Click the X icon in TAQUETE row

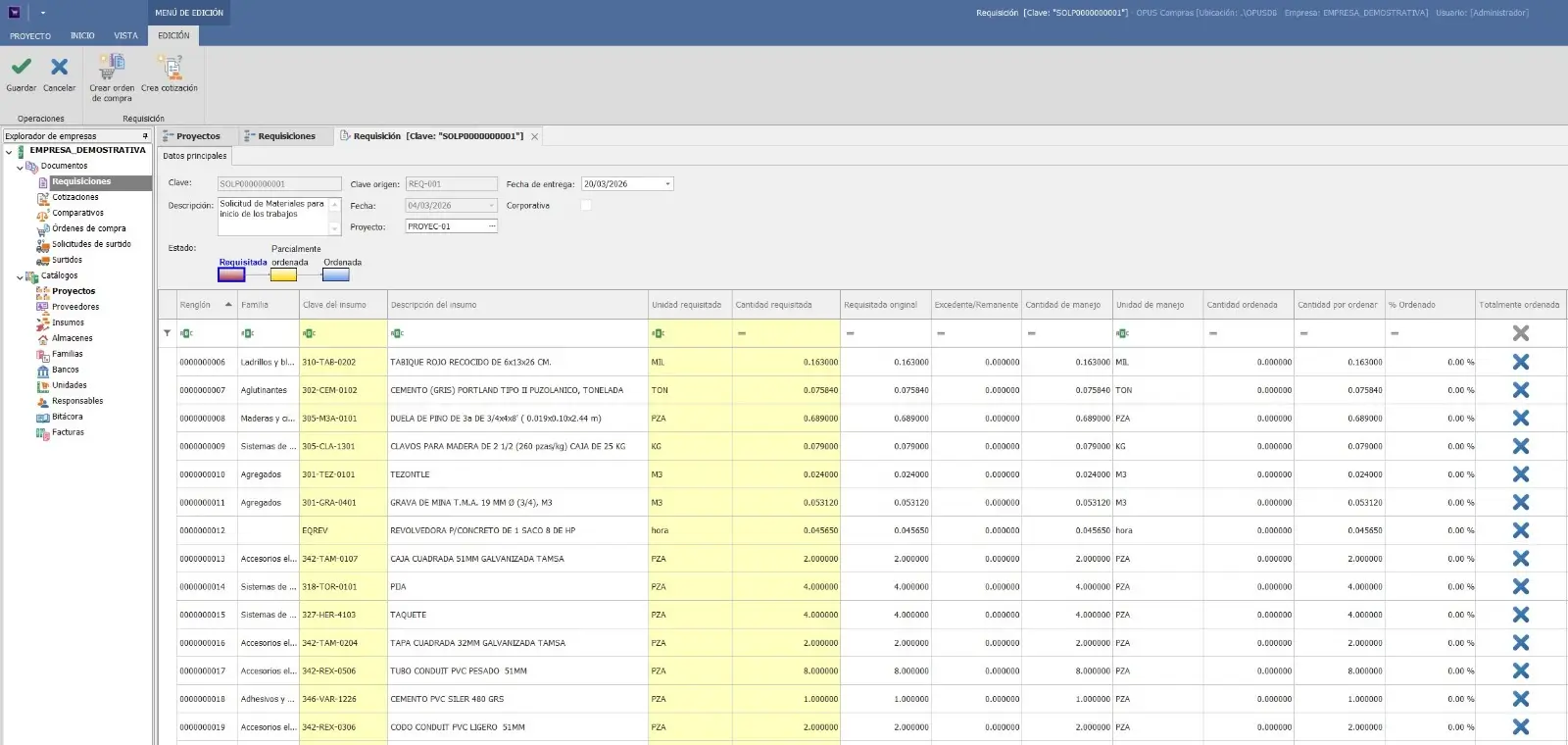pyautogui.click(x=1520, y=615)
